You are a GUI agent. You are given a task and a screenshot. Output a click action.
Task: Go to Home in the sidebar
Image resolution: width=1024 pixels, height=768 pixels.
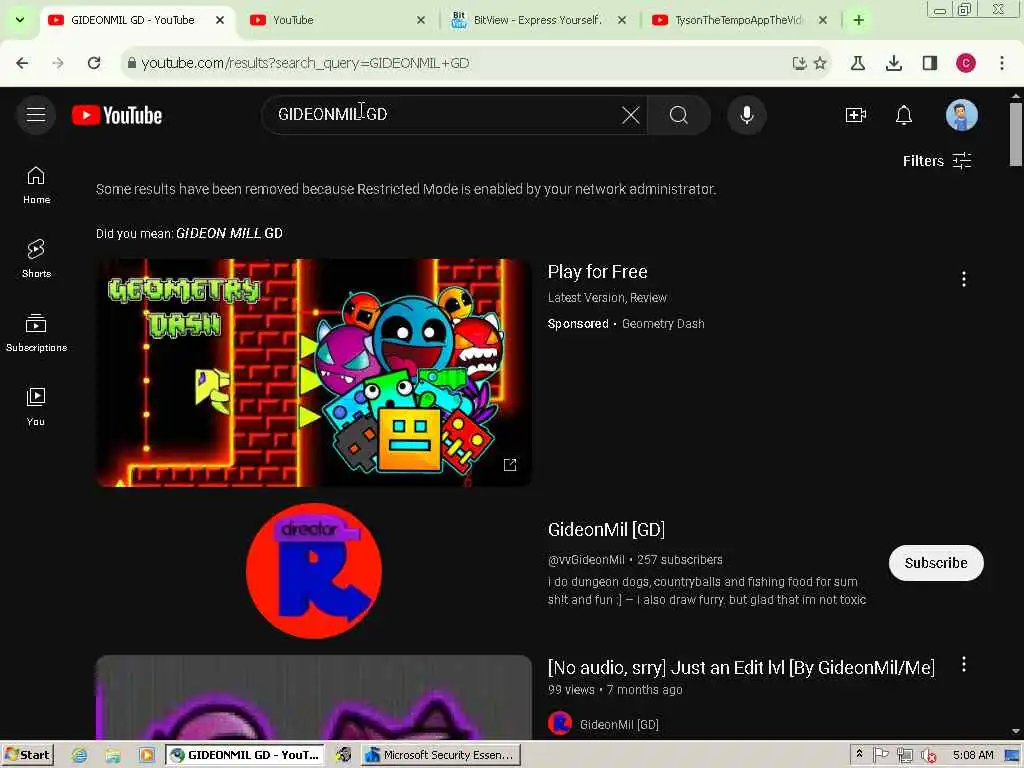(x=36, y=185)
